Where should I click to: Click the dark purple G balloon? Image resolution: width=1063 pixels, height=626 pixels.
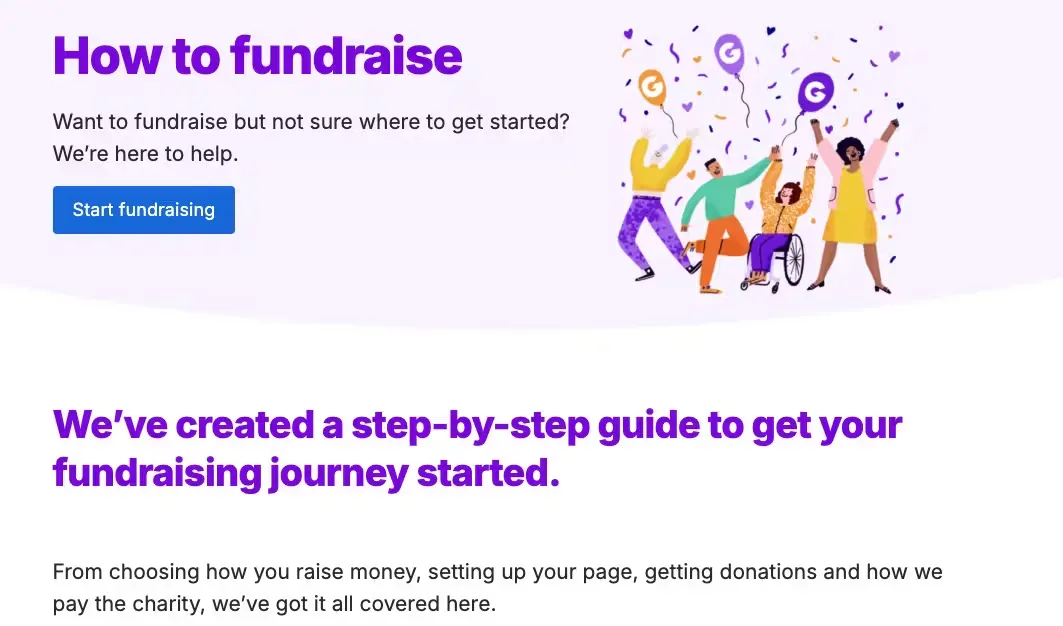coord(816,94)
